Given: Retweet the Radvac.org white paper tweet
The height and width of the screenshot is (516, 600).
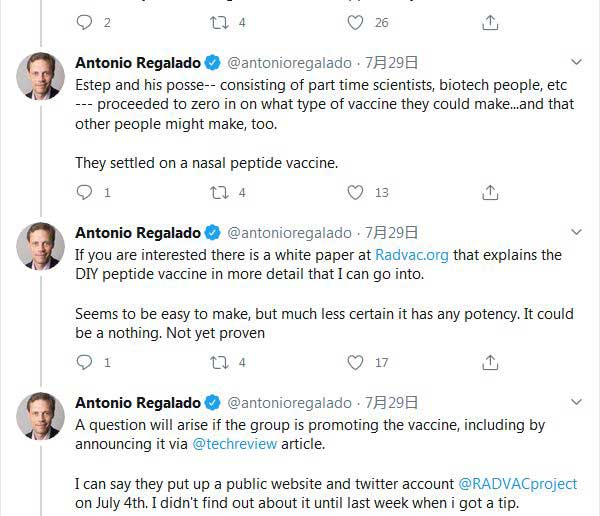Looking at the screenshot, I should click(220, 362).
